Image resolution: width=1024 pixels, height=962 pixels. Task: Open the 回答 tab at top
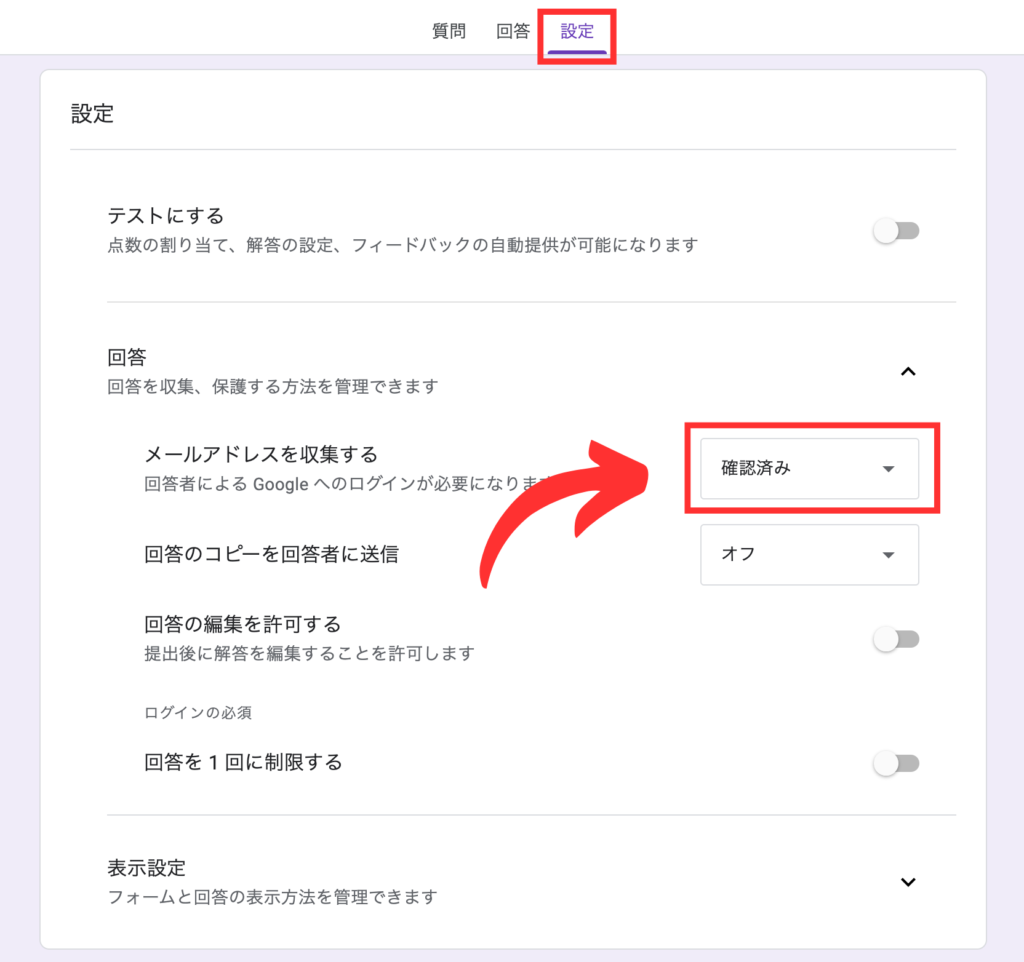[513, 31]
